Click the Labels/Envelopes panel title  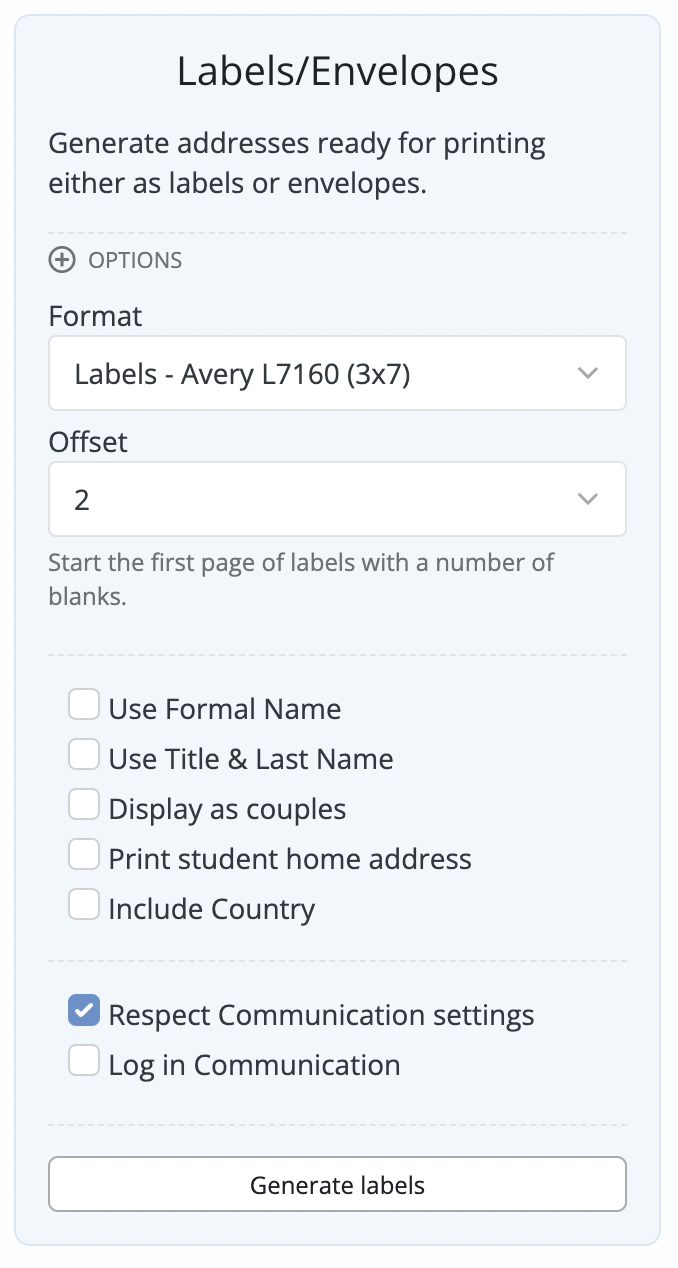[338, 70]
